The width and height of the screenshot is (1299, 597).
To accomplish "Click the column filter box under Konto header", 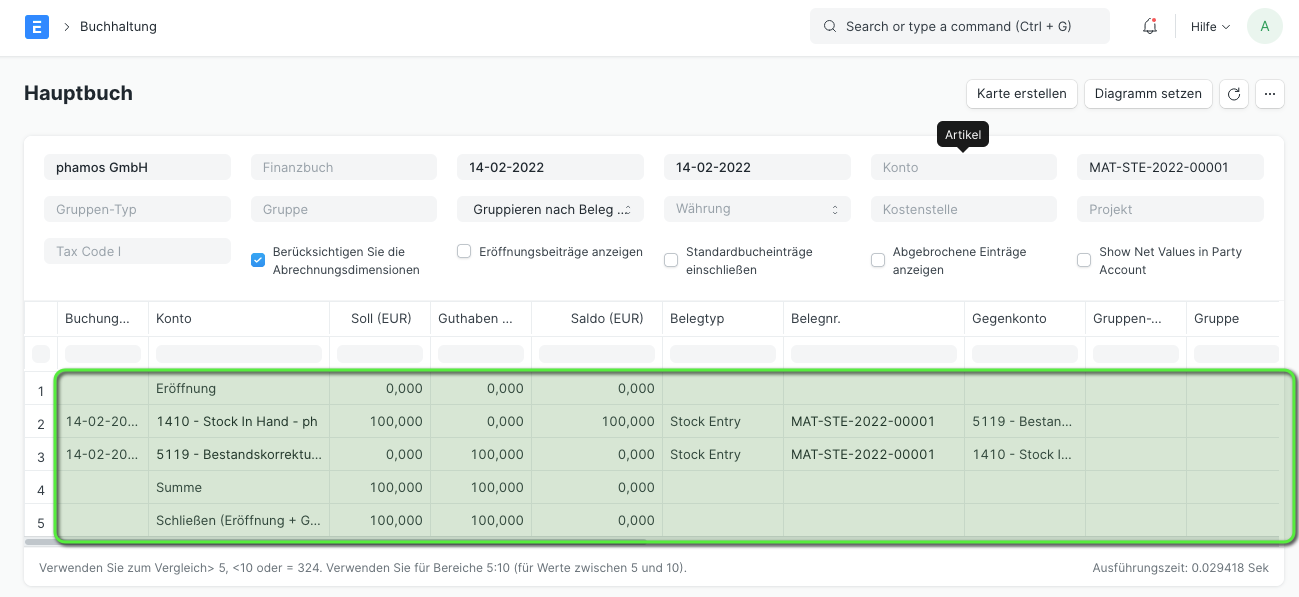I will [x=239, y=354].
